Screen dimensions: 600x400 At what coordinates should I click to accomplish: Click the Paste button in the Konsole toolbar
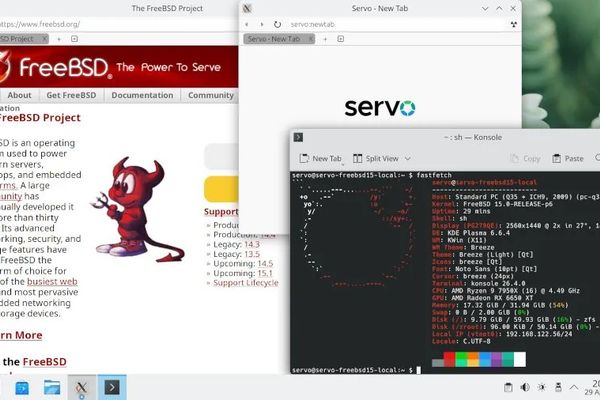[x=568, y=158]
